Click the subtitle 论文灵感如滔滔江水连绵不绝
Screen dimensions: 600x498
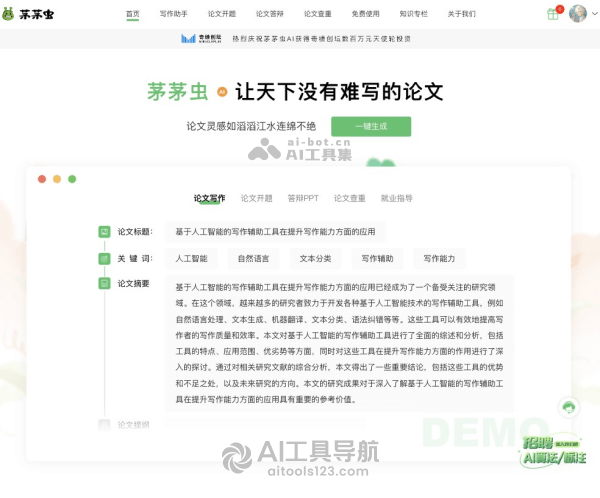coord(251,126)
